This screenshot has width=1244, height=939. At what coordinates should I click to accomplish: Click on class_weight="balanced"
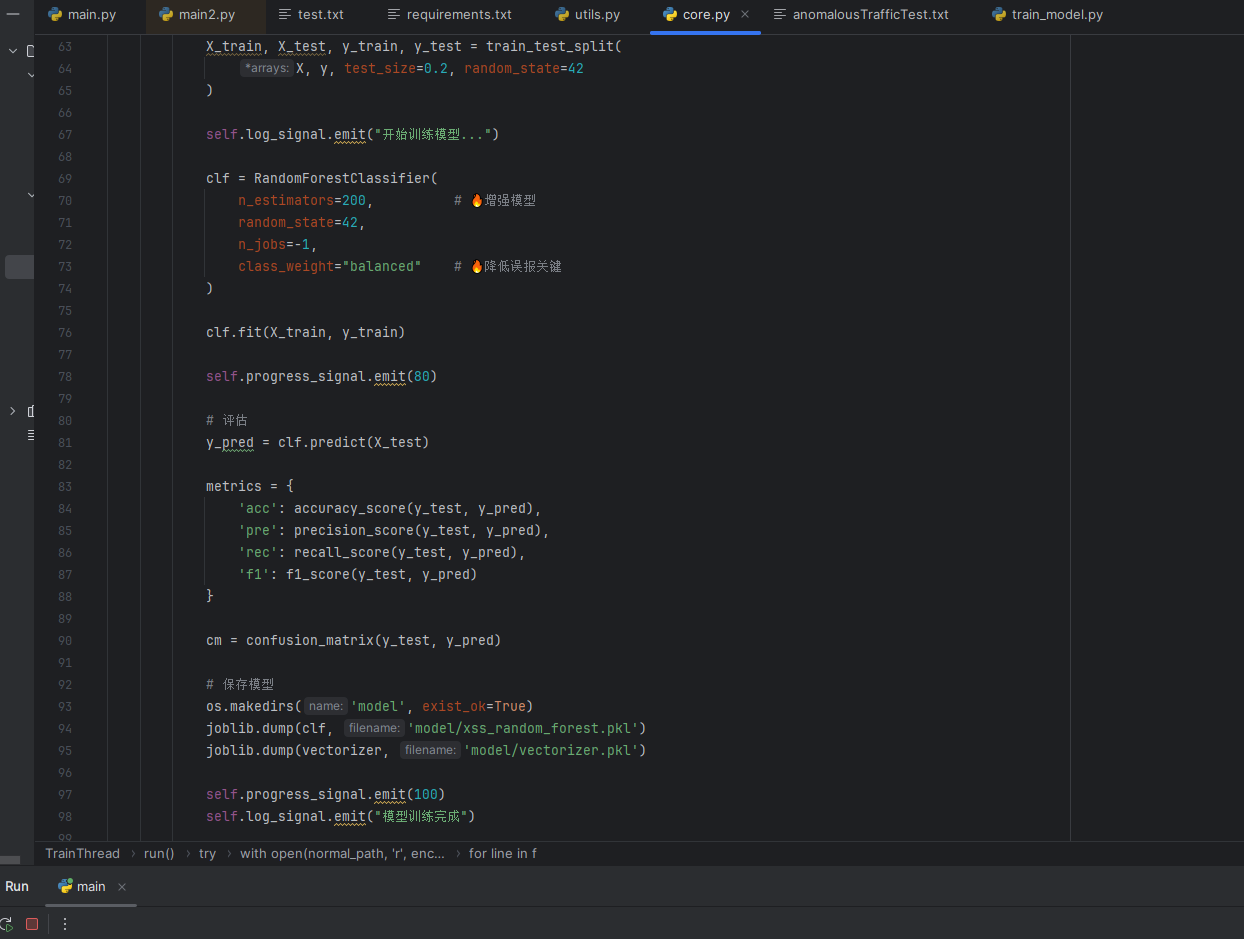(330, 267)
